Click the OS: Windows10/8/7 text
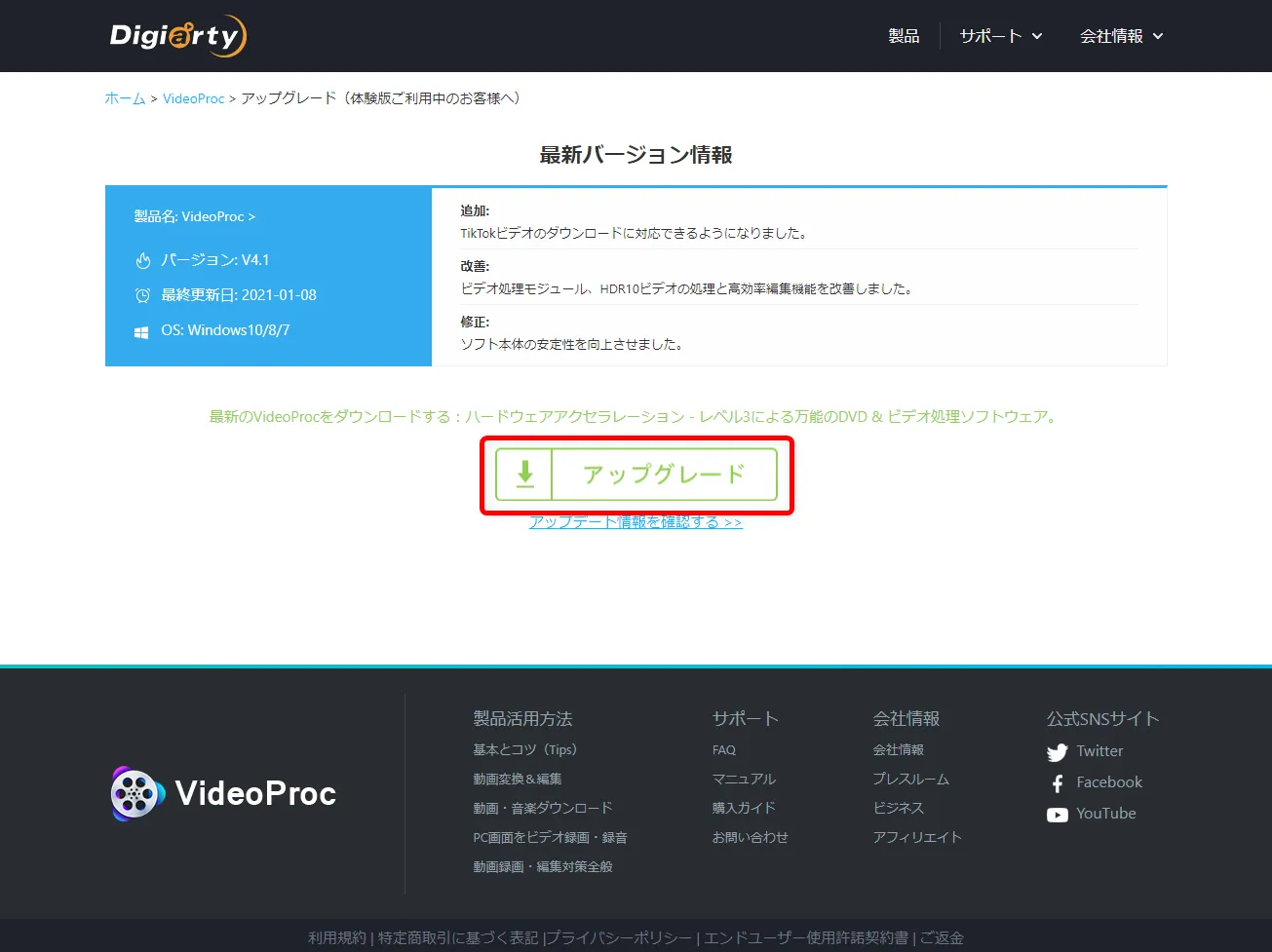The width and height of the screenshot is (1272, 952). [x=225, y=330]
